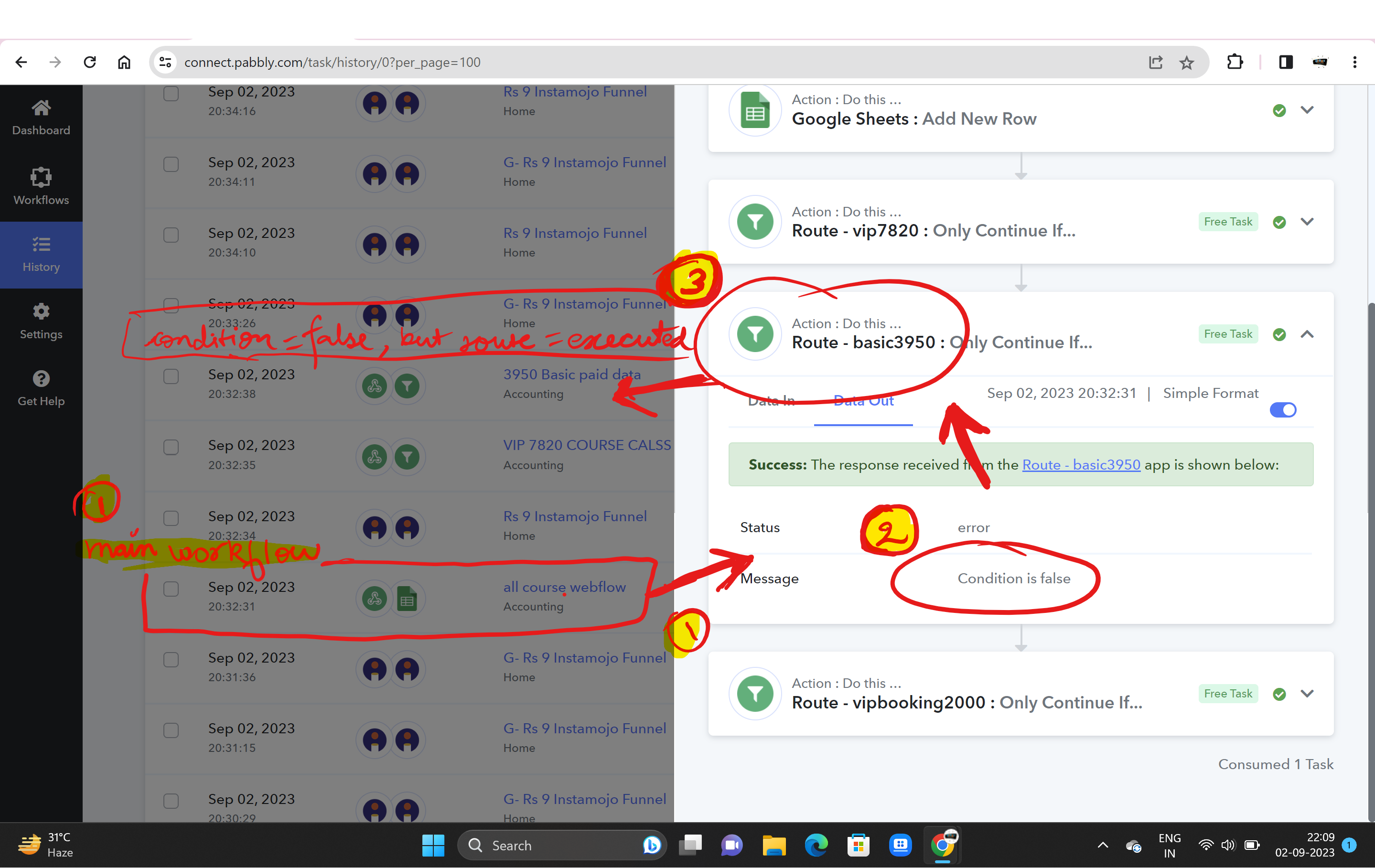Show hidden system tray icons

coord(1103,846)
